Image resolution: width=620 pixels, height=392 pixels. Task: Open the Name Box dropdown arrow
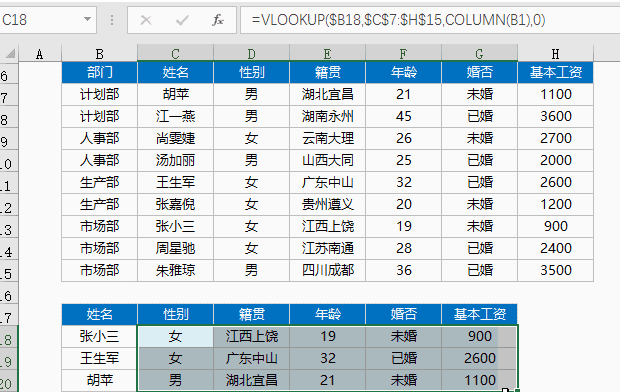point(87,19)
